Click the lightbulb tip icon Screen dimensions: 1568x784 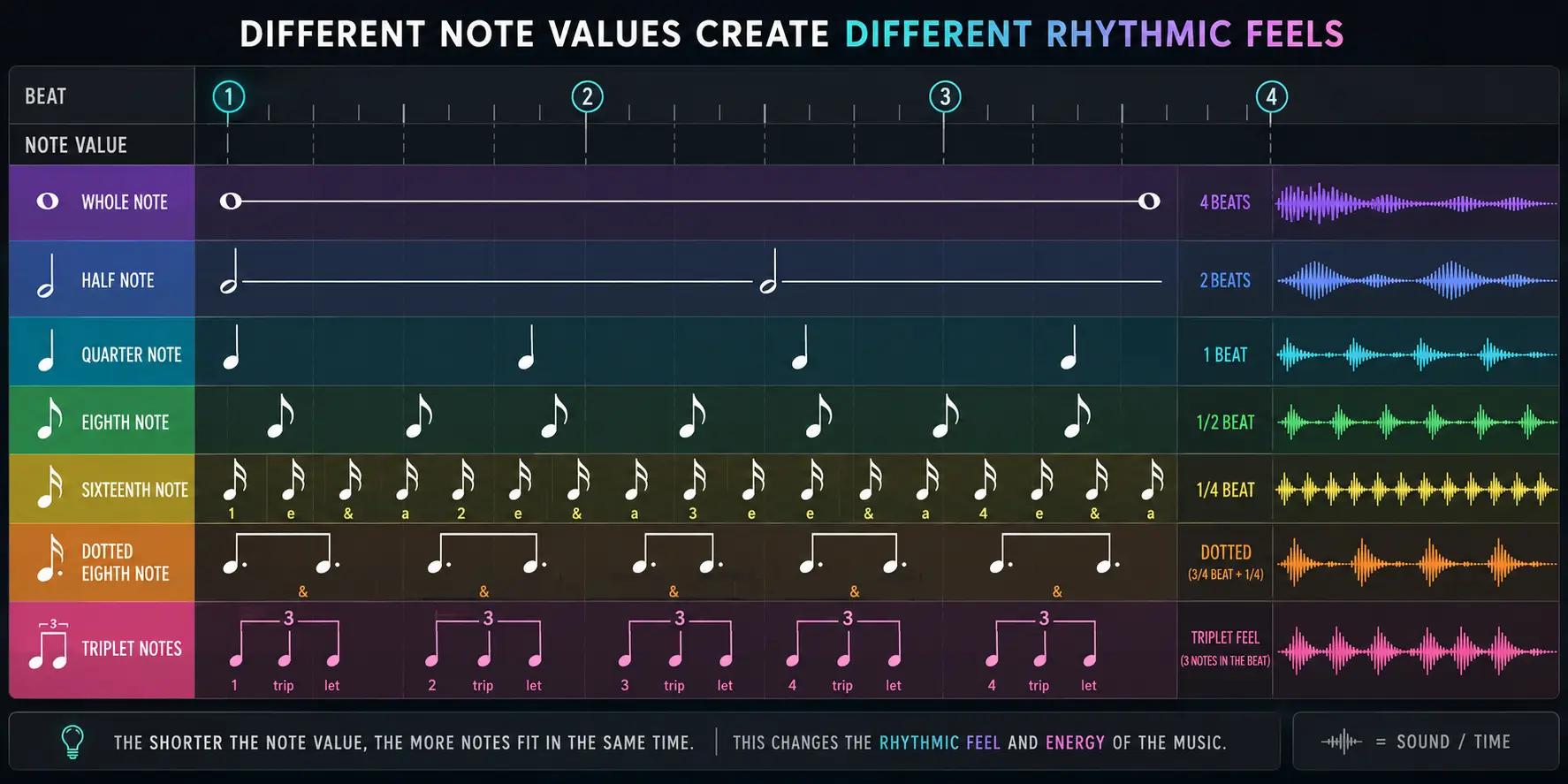coord(72,742)
